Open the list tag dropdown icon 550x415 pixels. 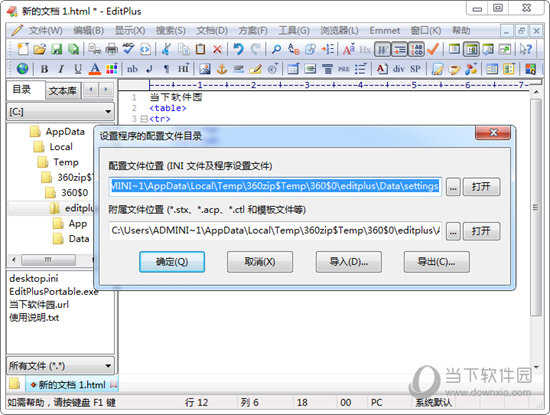(361, 69)
